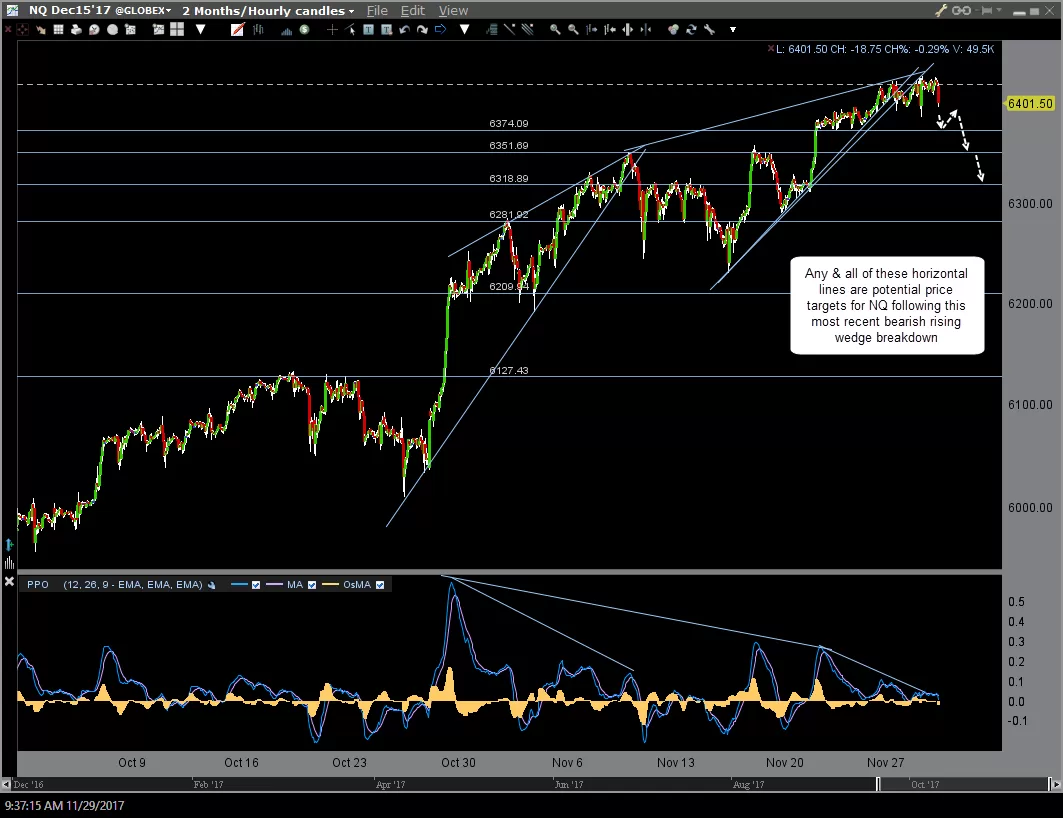Open the File menu
1063x818 pixels.
coord(377,11)
